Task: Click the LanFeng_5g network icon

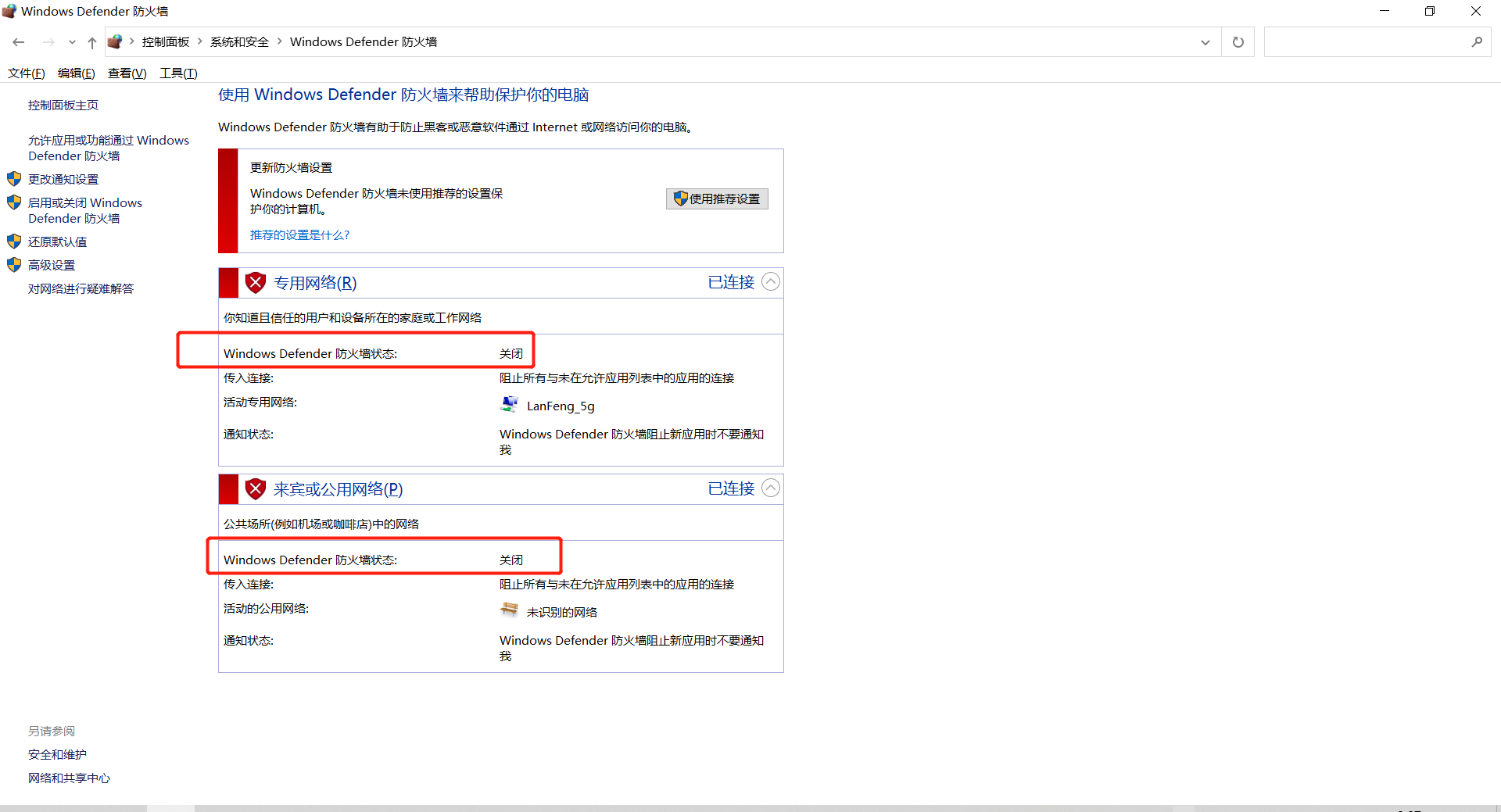Action: point(509,404)
